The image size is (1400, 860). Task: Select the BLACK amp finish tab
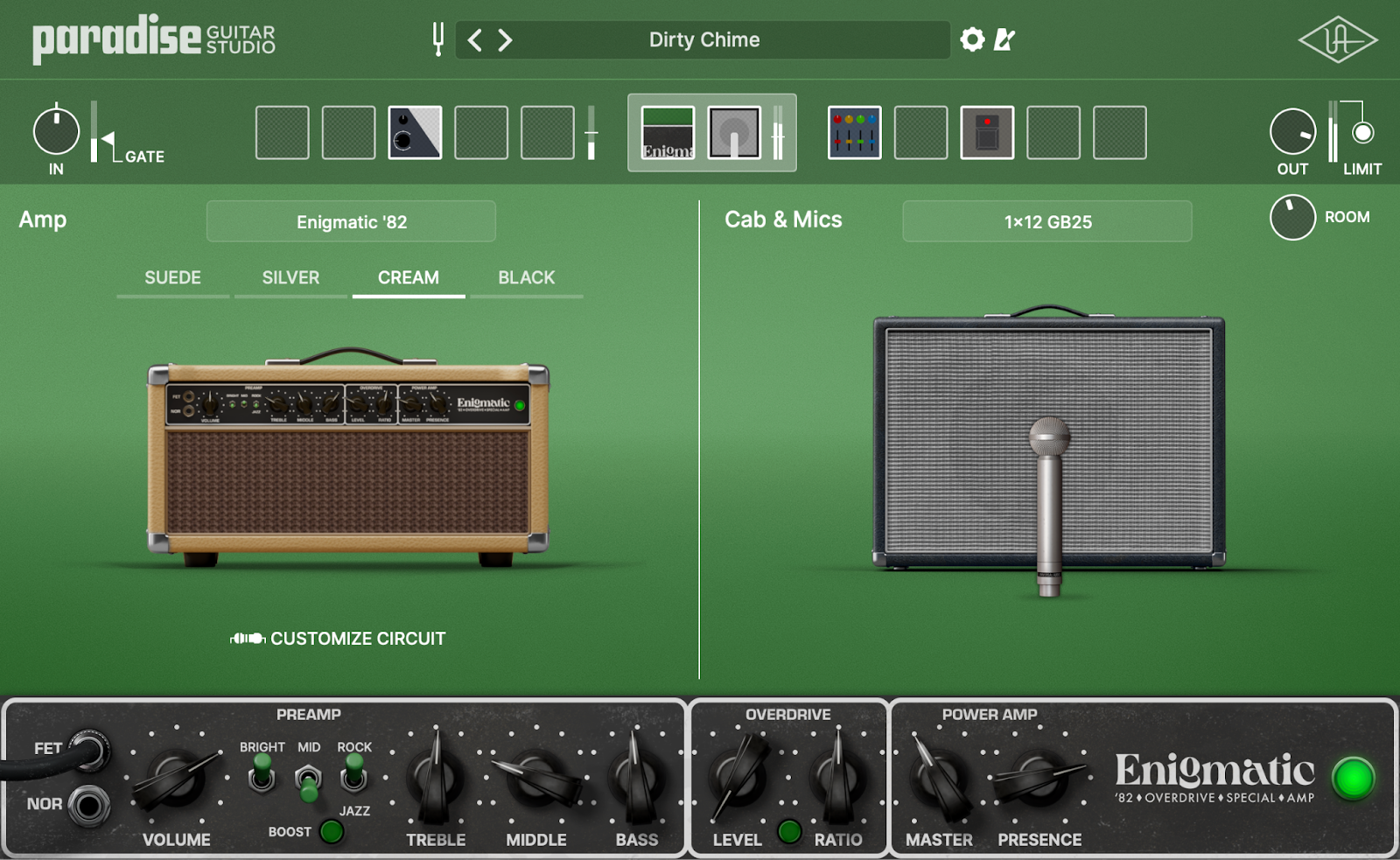pyautogui.click(x=526, y=278)
